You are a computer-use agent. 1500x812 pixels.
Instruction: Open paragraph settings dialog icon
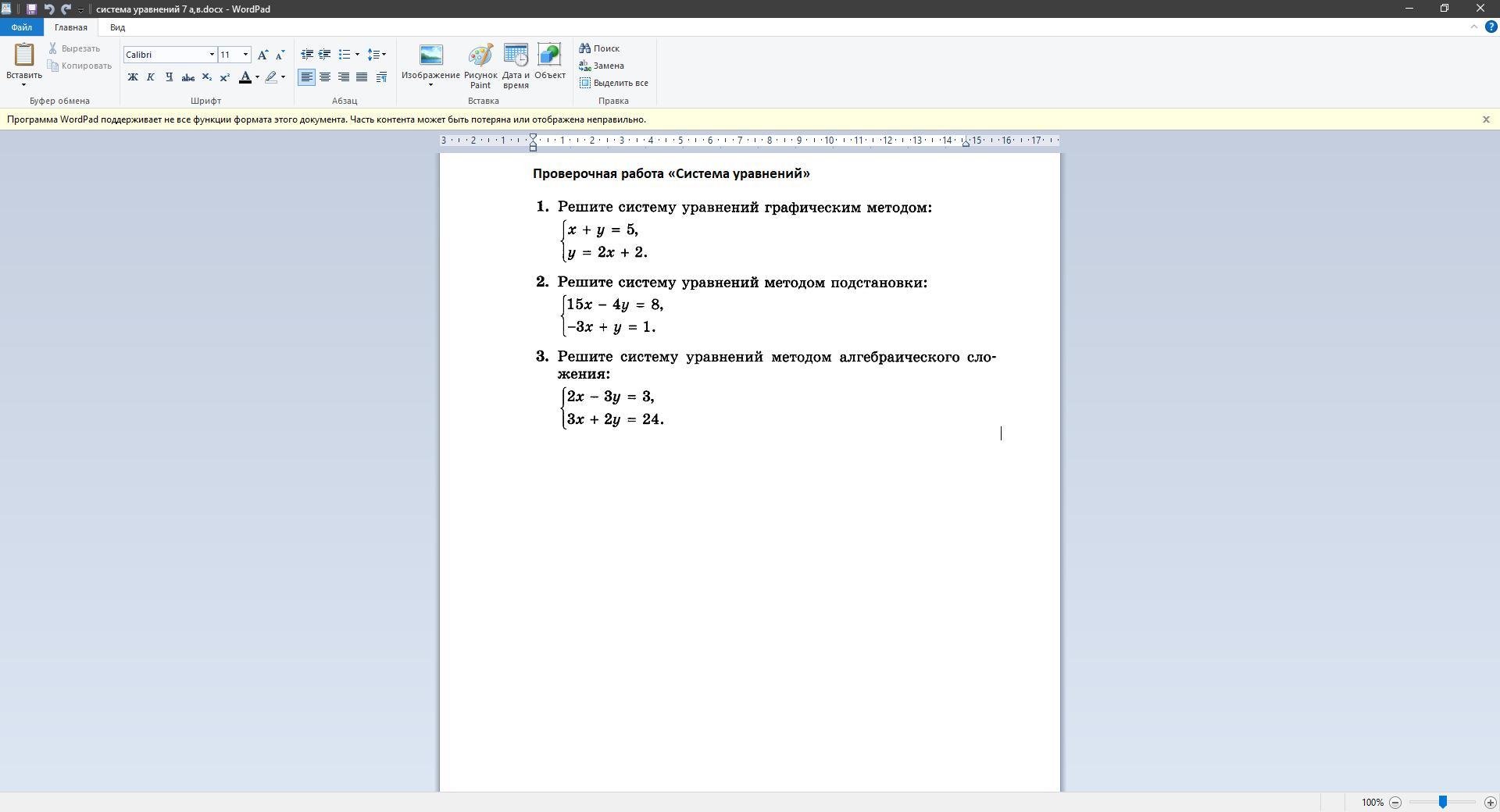381,77
